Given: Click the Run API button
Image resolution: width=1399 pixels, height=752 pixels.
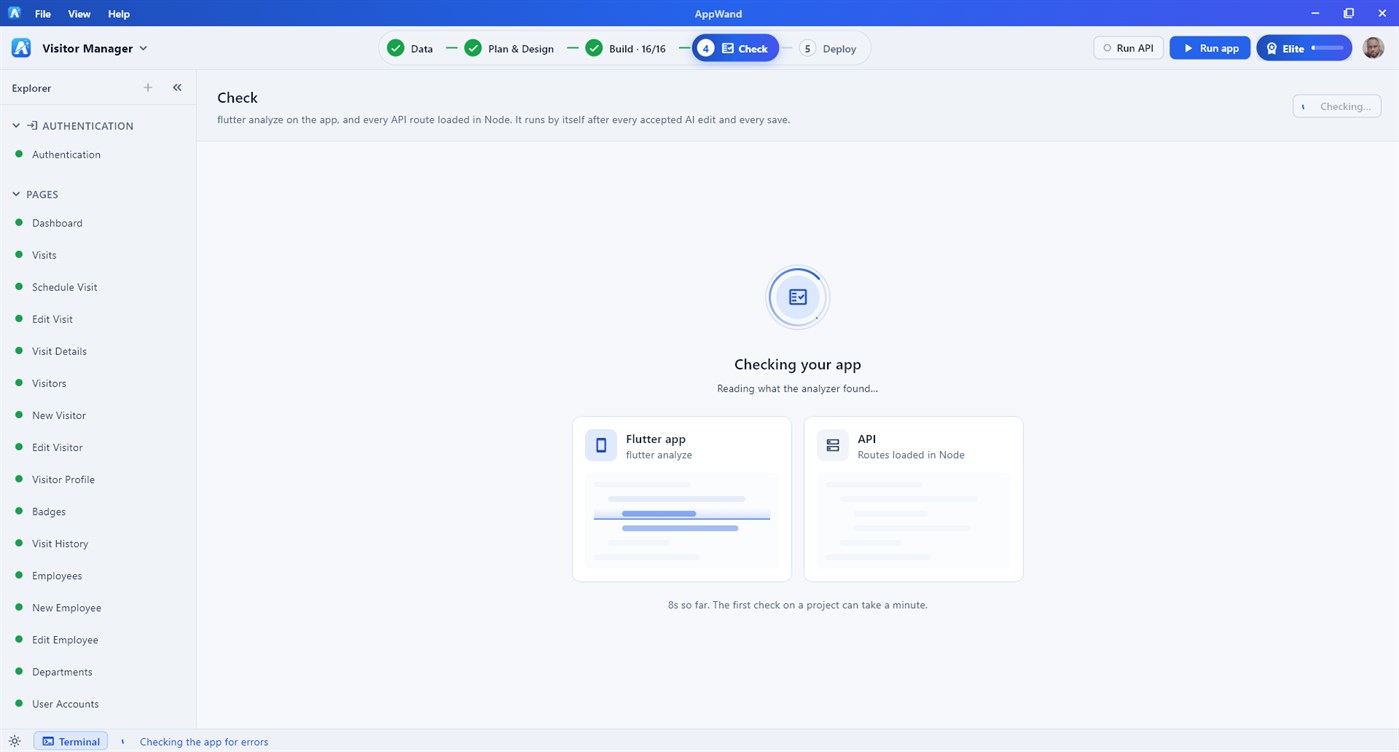Looking at the screenshot, I should tap(1128, 48).
